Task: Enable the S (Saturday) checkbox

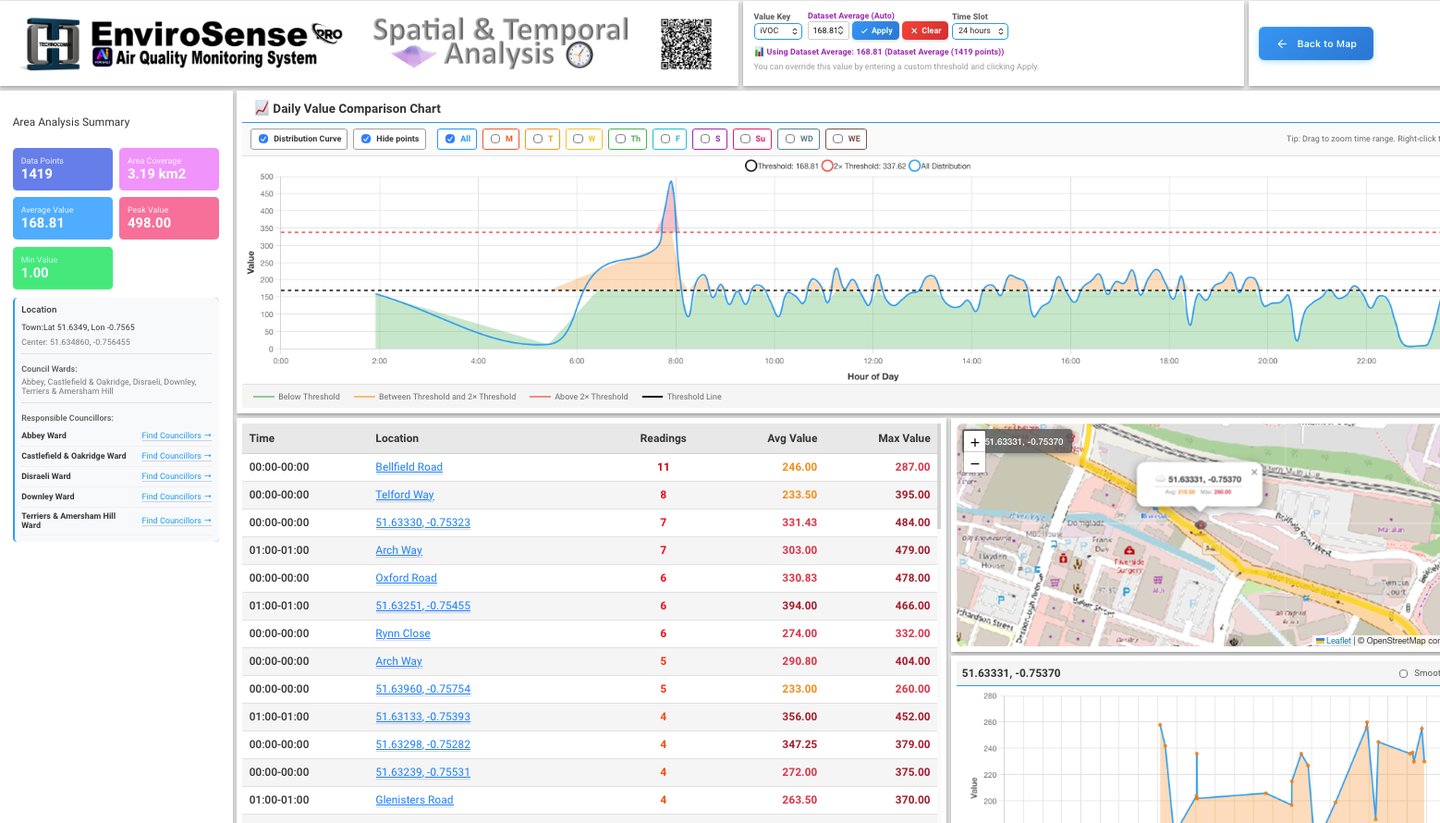Action: tap(705, 139)
